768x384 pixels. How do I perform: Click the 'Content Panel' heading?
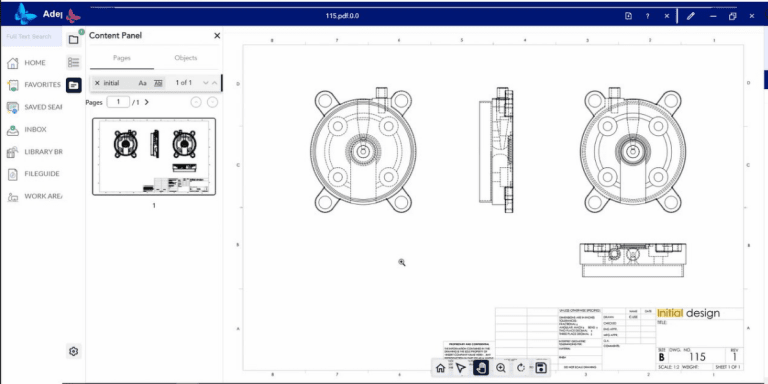coord(116,36)
